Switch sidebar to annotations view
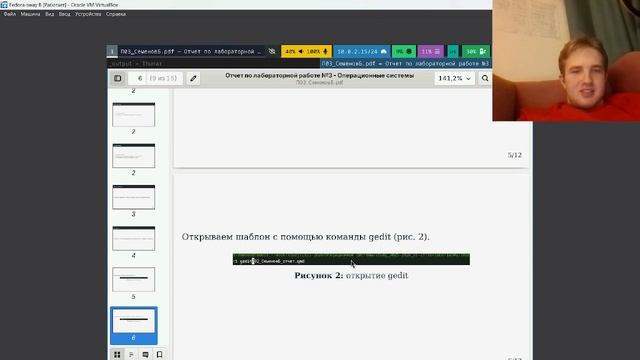The width and height of the screenshot is (640, 360). click(145, 354)
